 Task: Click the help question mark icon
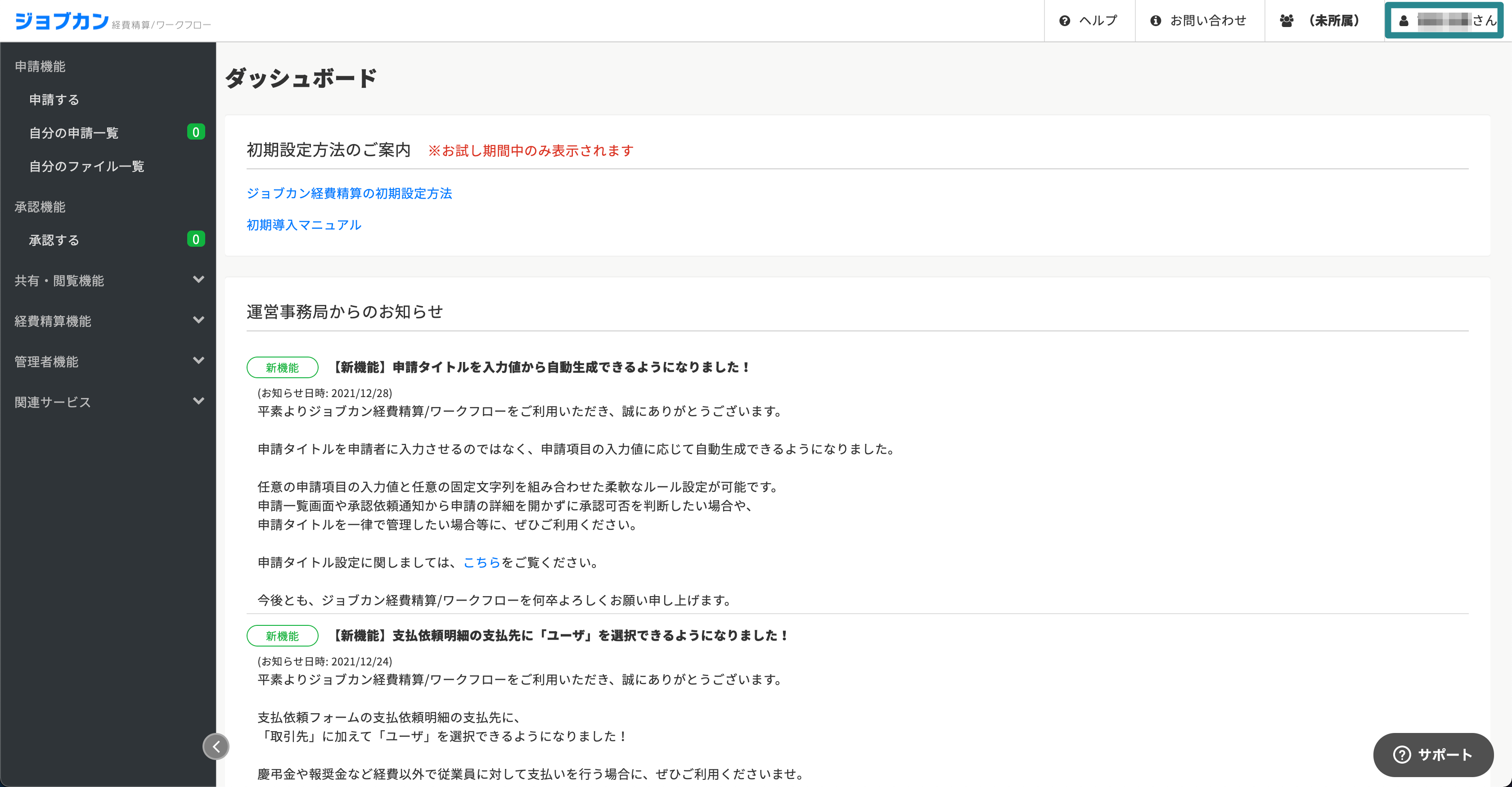1064,21
